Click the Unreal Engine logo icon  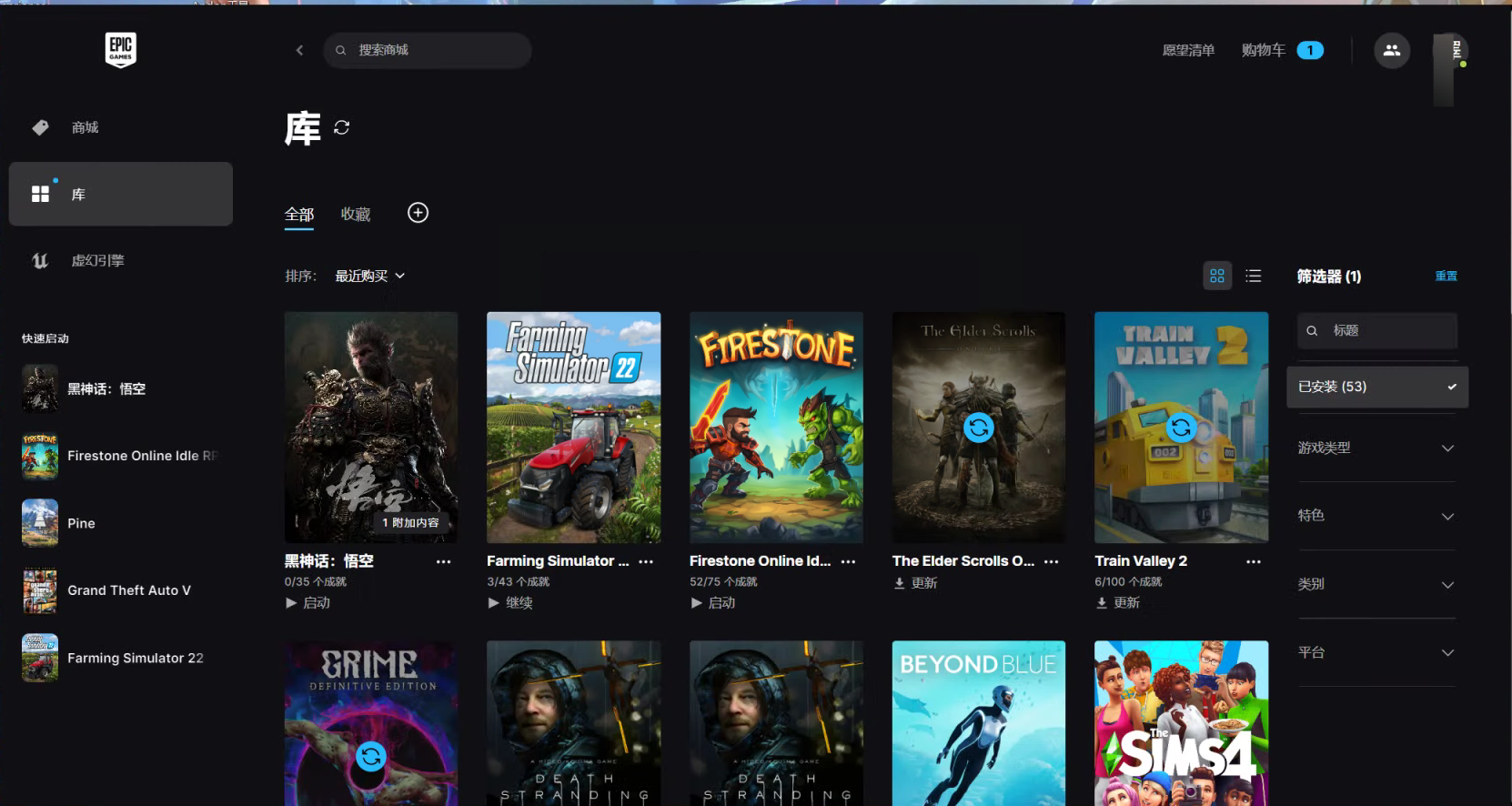pyautogui.click(x=40, y=260)
